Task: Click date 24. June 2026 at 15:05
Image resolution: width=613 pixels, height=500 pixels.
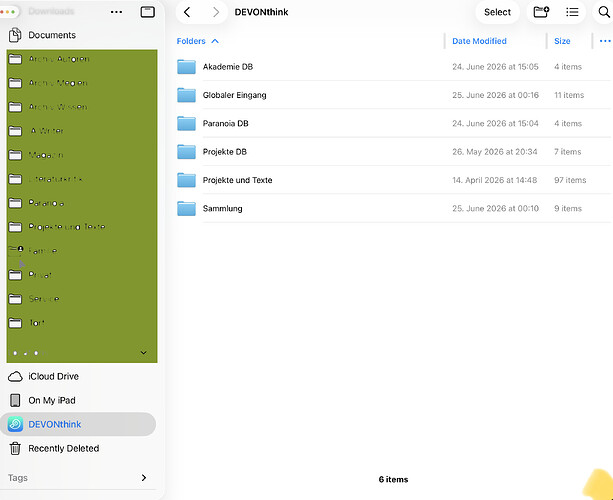Action: [x=495, y=67]
